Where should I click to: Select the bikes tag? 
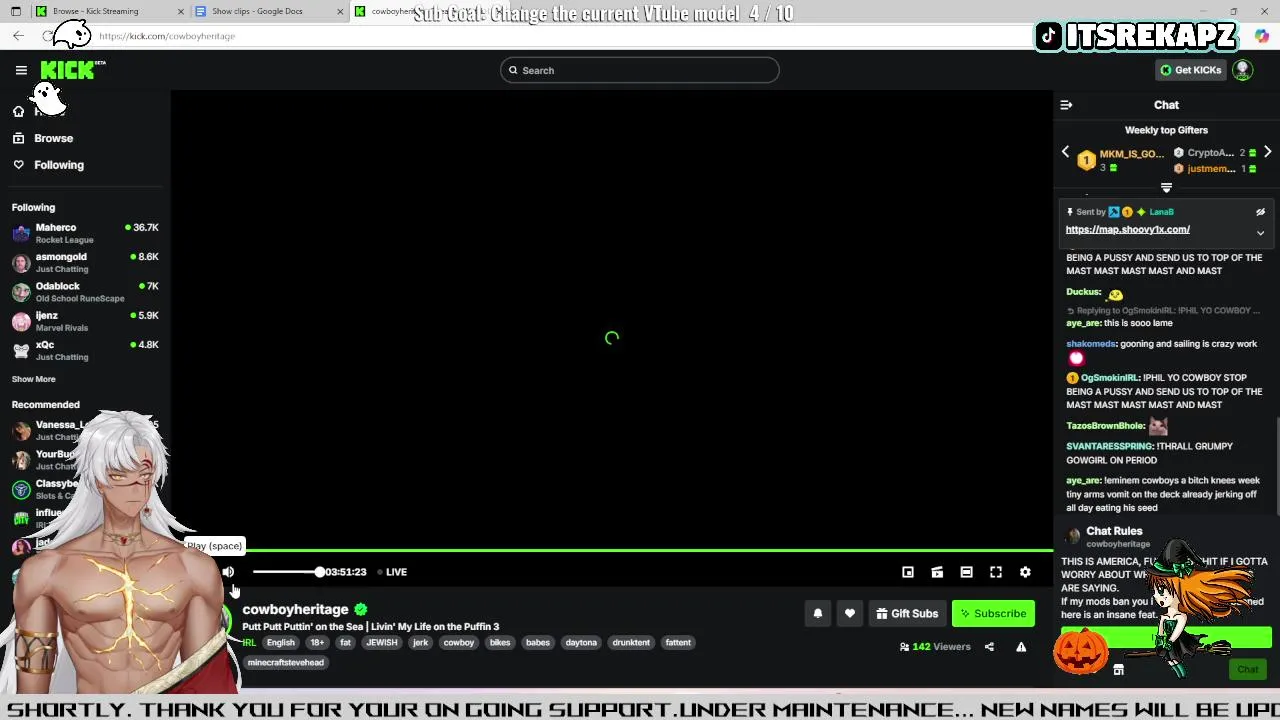coord(500,643)
